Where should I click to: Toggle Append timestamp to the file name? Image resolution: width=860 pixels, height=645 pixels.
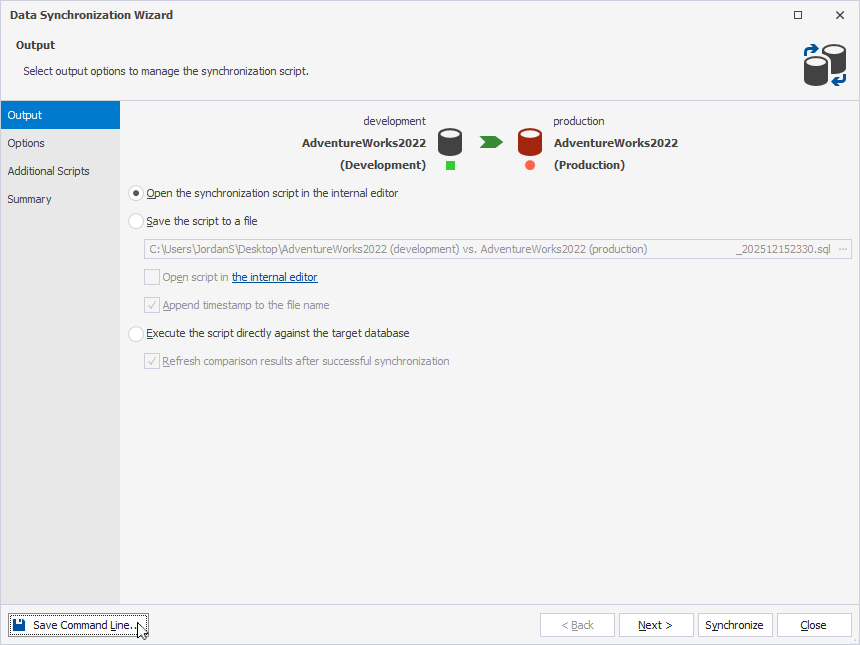coord(152,305)
